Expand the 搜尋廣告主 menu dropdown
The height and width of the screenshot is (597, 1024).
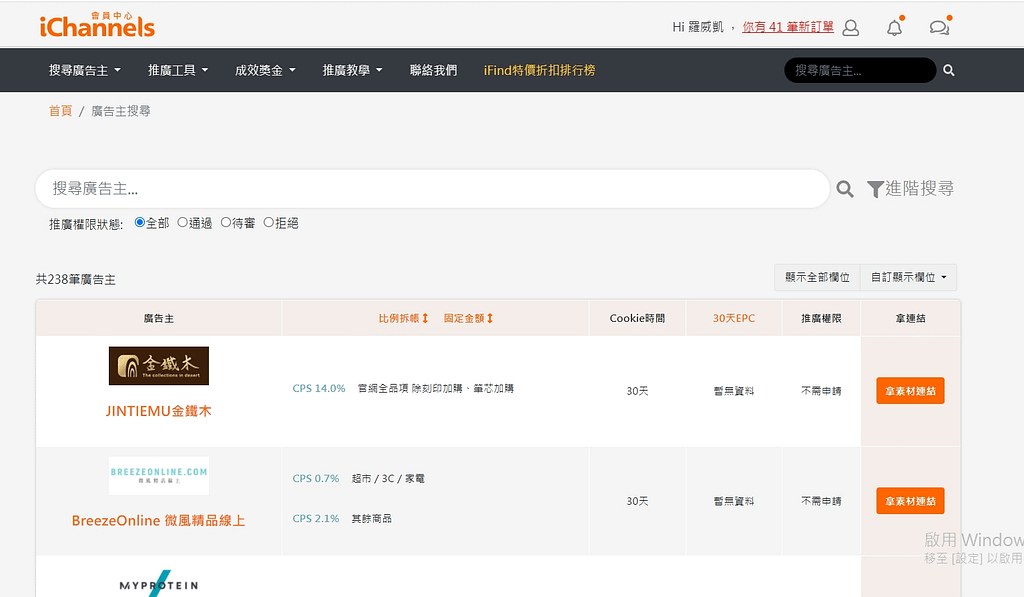[85, 70]
